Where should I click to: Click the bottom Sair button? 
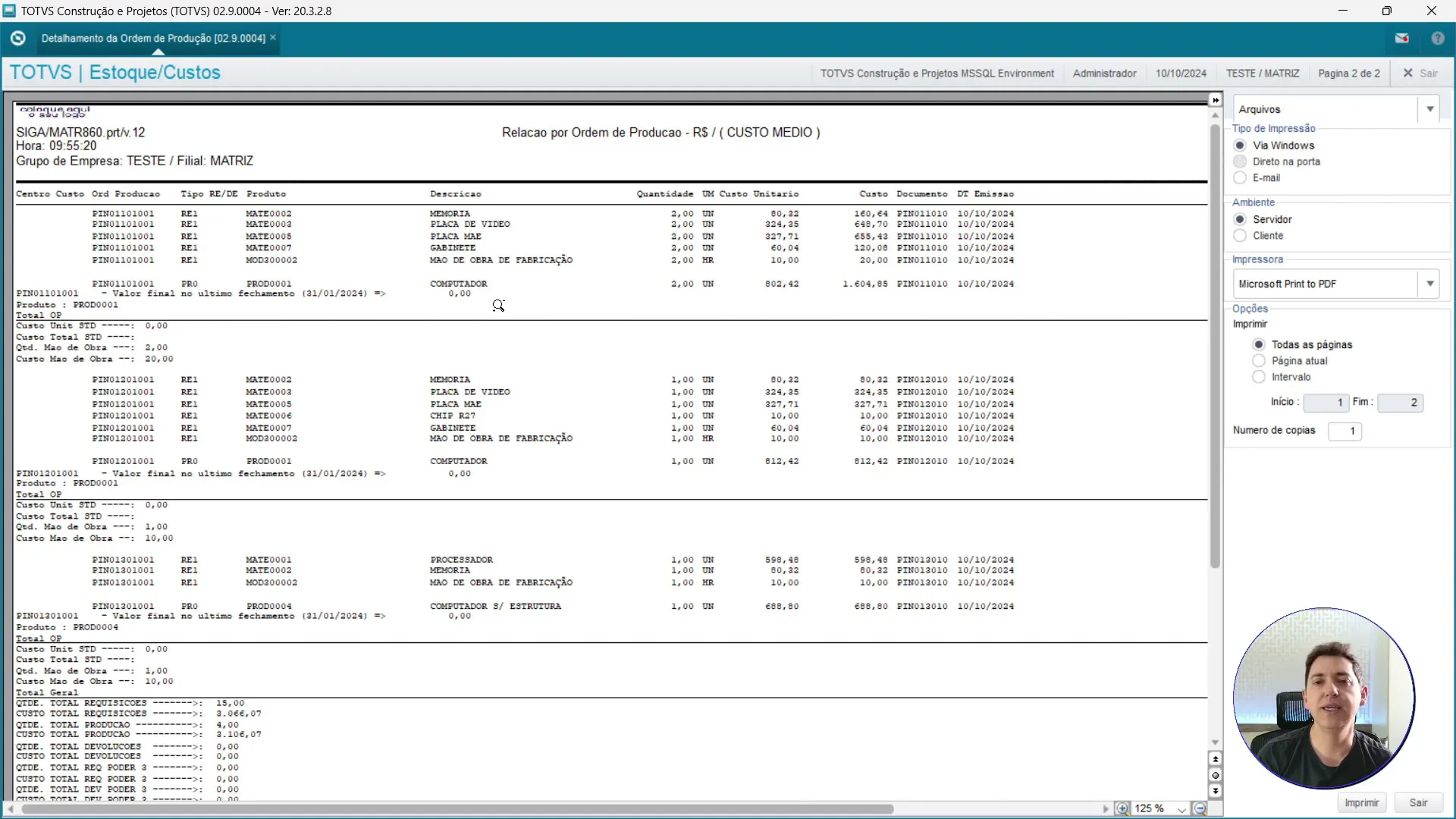pos(1418,802)
